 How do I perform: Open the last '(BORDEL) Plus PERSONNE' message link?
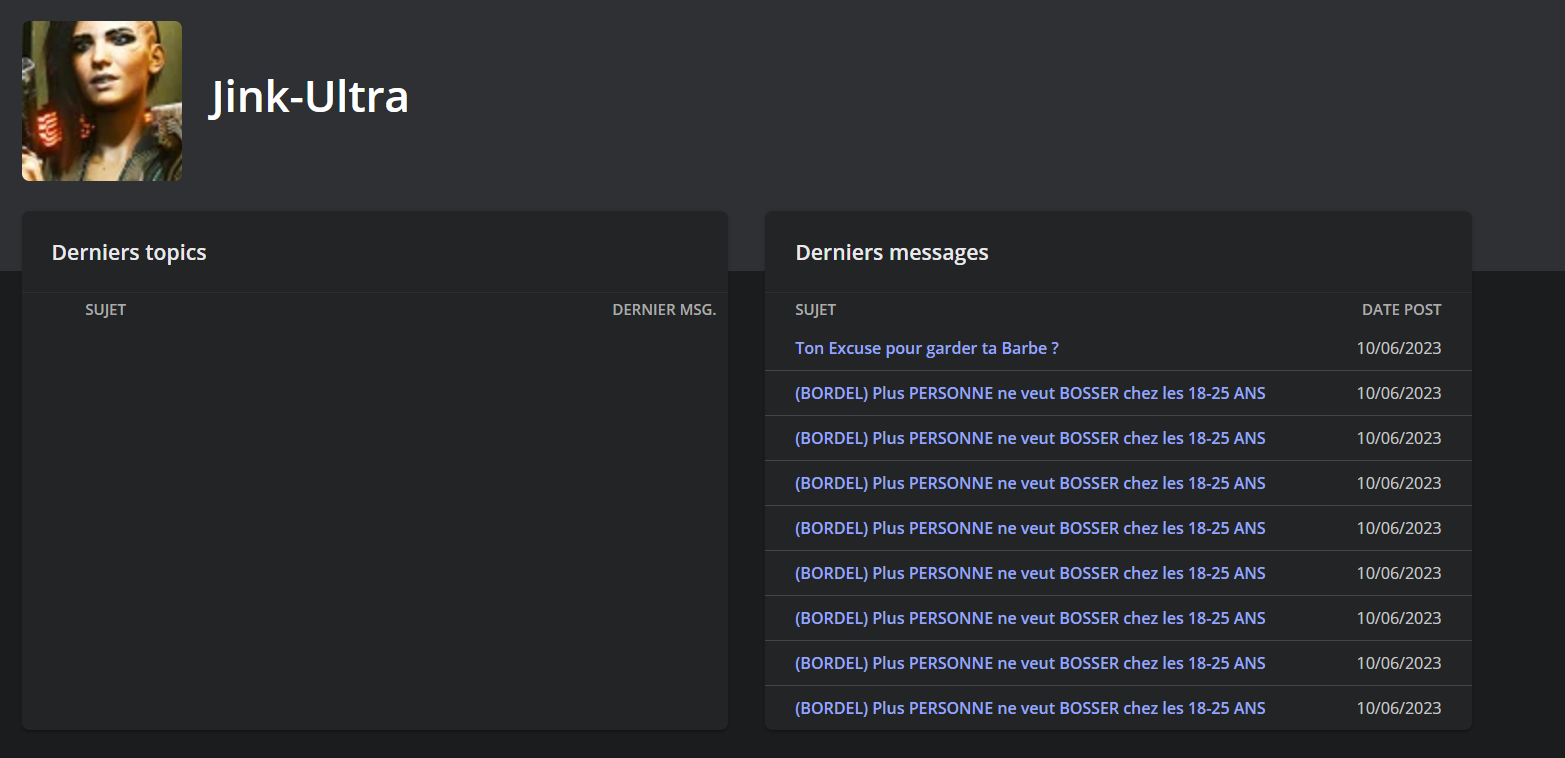pyautogui.click(x=1029, y=708)
